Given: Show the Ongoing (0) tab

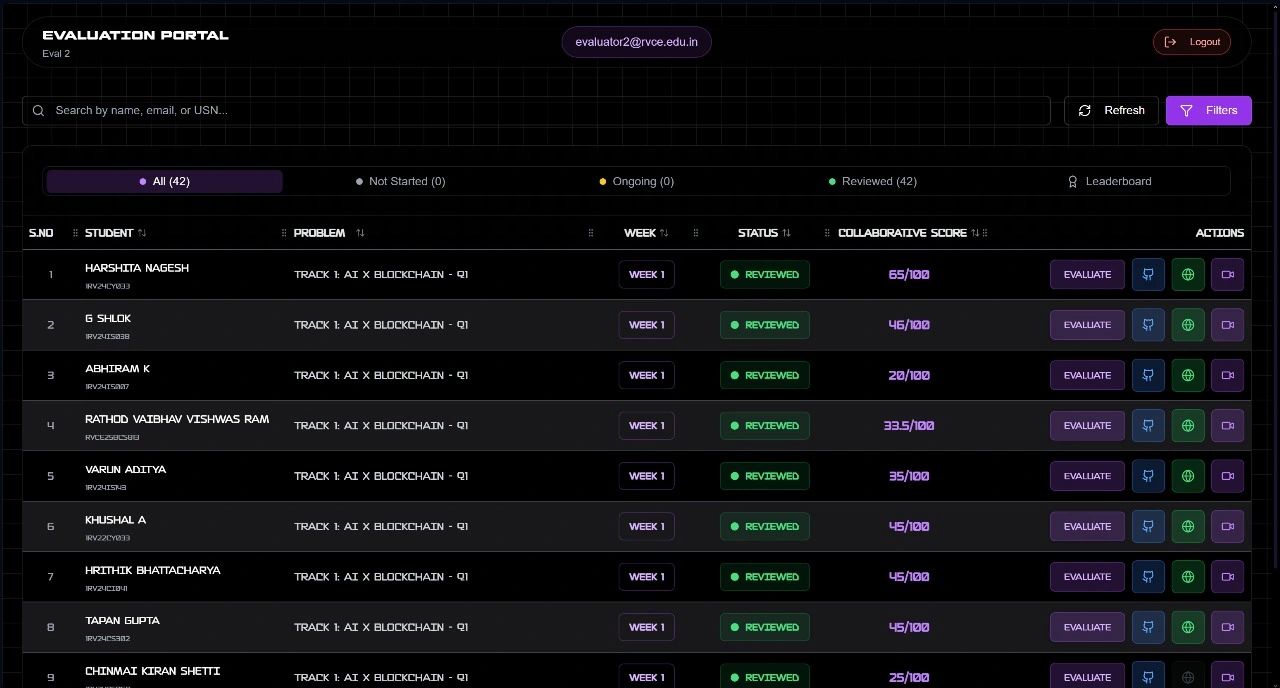Looking at the screenshot, I should pos(636,182).
